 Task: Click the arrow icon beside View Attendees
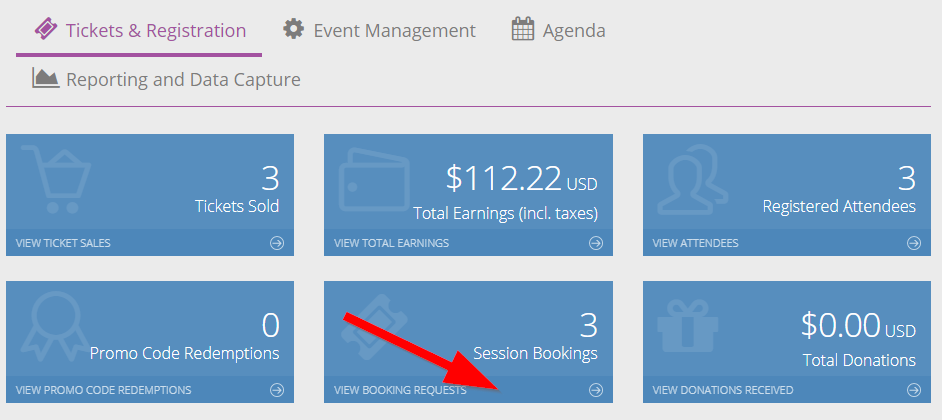pos(914,243)
